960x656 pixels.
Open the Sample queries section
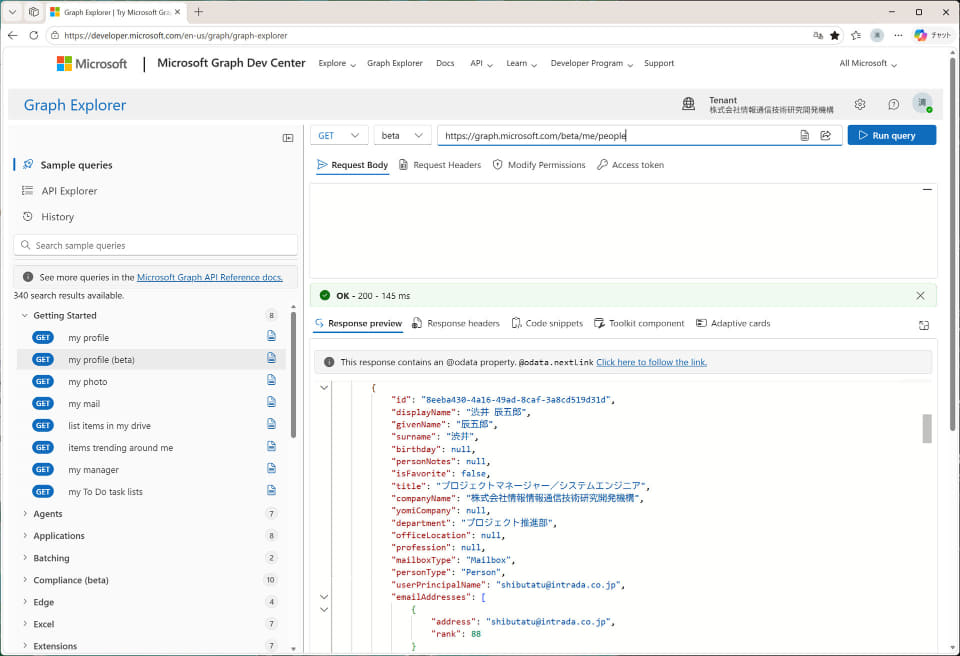[77, 165]
